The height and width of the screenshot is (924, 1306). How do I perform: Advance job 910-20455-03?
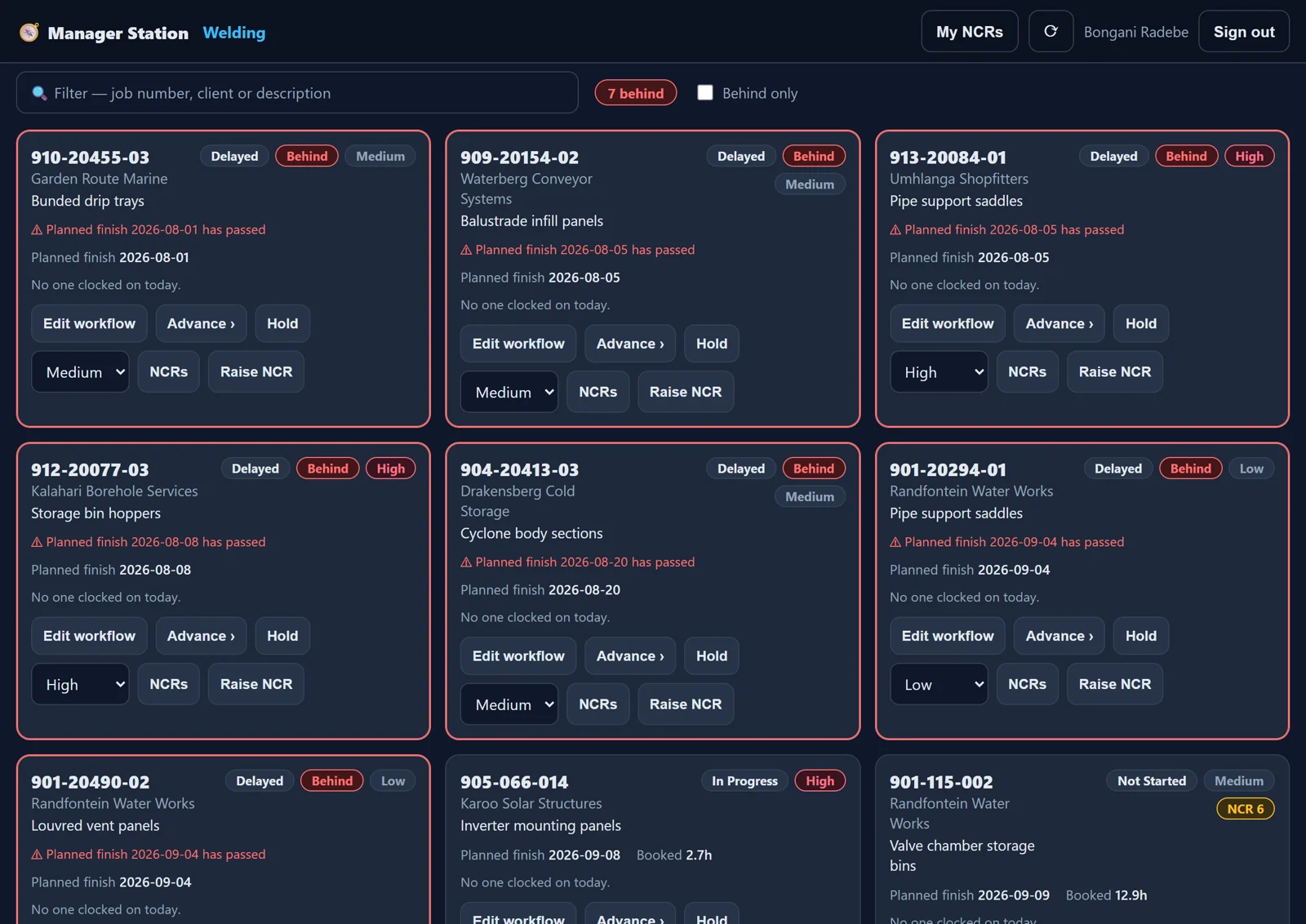pyautogui.click(x=201, y=323)
